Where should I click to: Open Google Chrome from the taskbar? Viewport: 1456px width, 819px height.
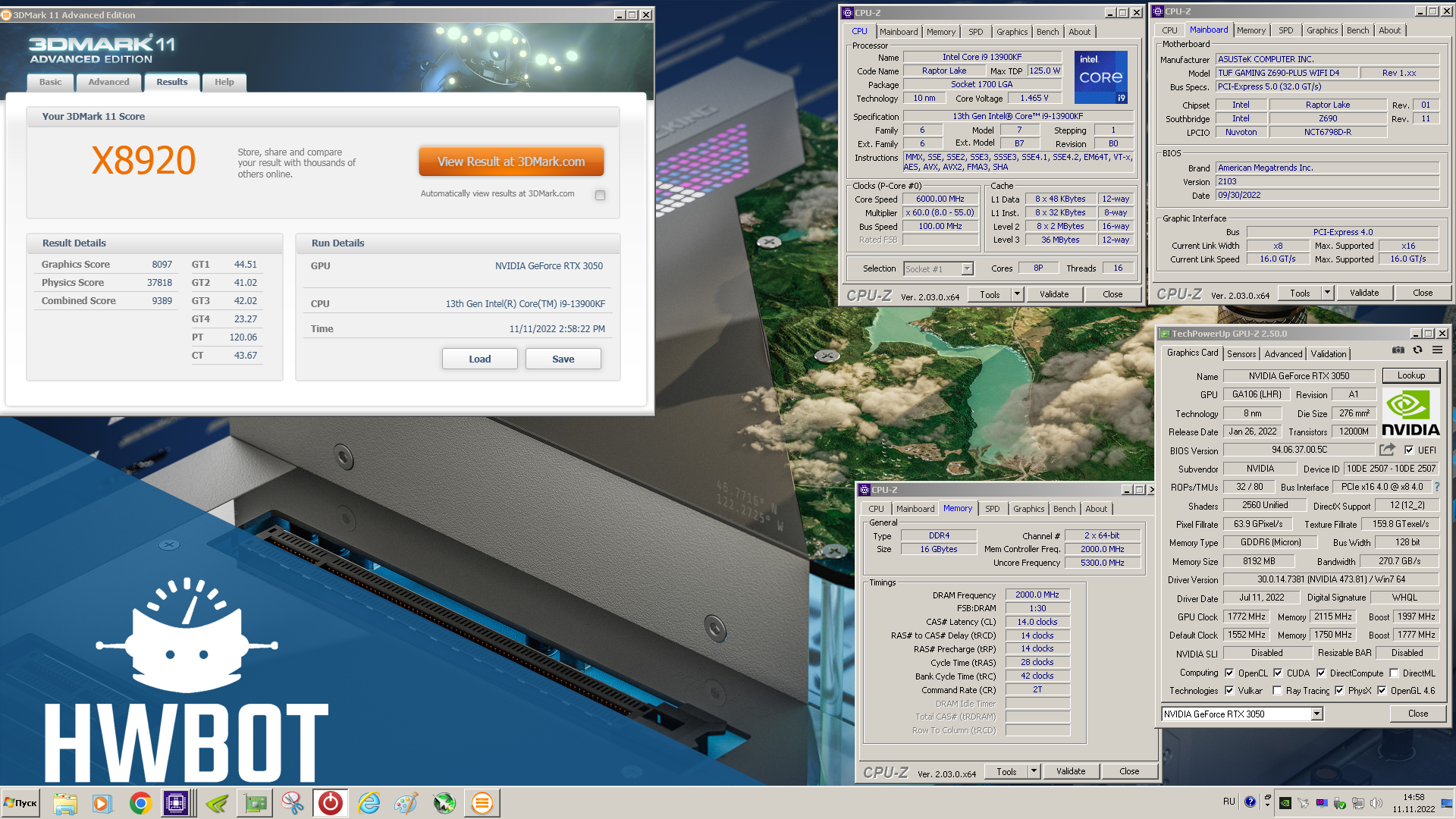140,803
